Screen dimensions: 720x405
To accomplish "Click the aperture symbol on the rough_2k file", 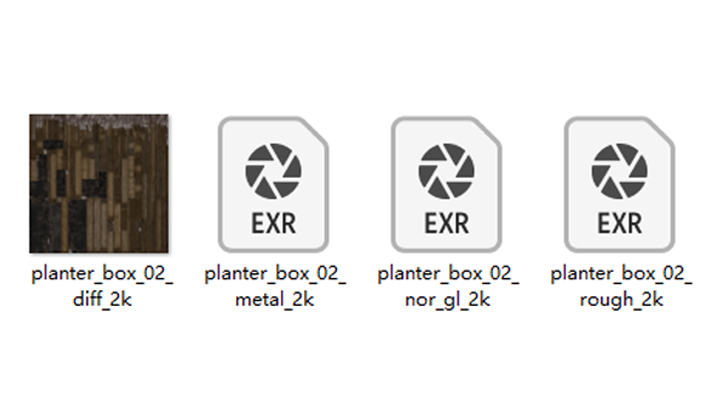I will pyautogui.click(x=619, y=171).
